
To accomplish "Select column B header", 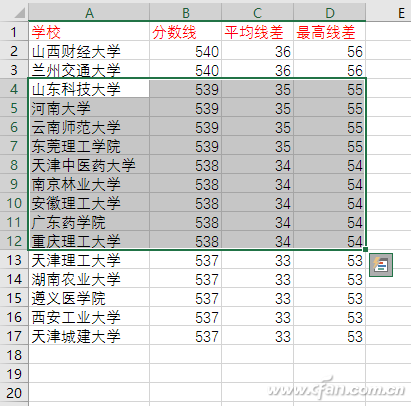I will click(x=185, y=13).
